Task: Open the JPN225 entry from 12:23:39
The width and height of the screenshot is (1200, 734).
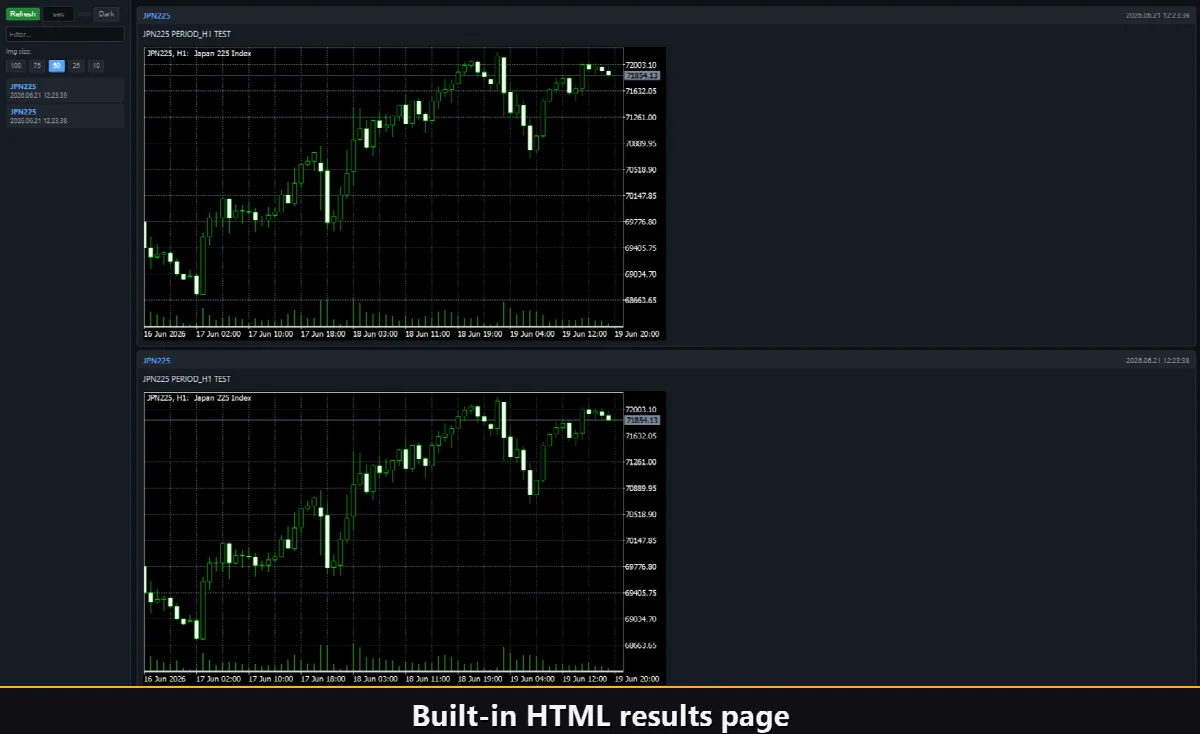Action: click(x=65, y=90)
